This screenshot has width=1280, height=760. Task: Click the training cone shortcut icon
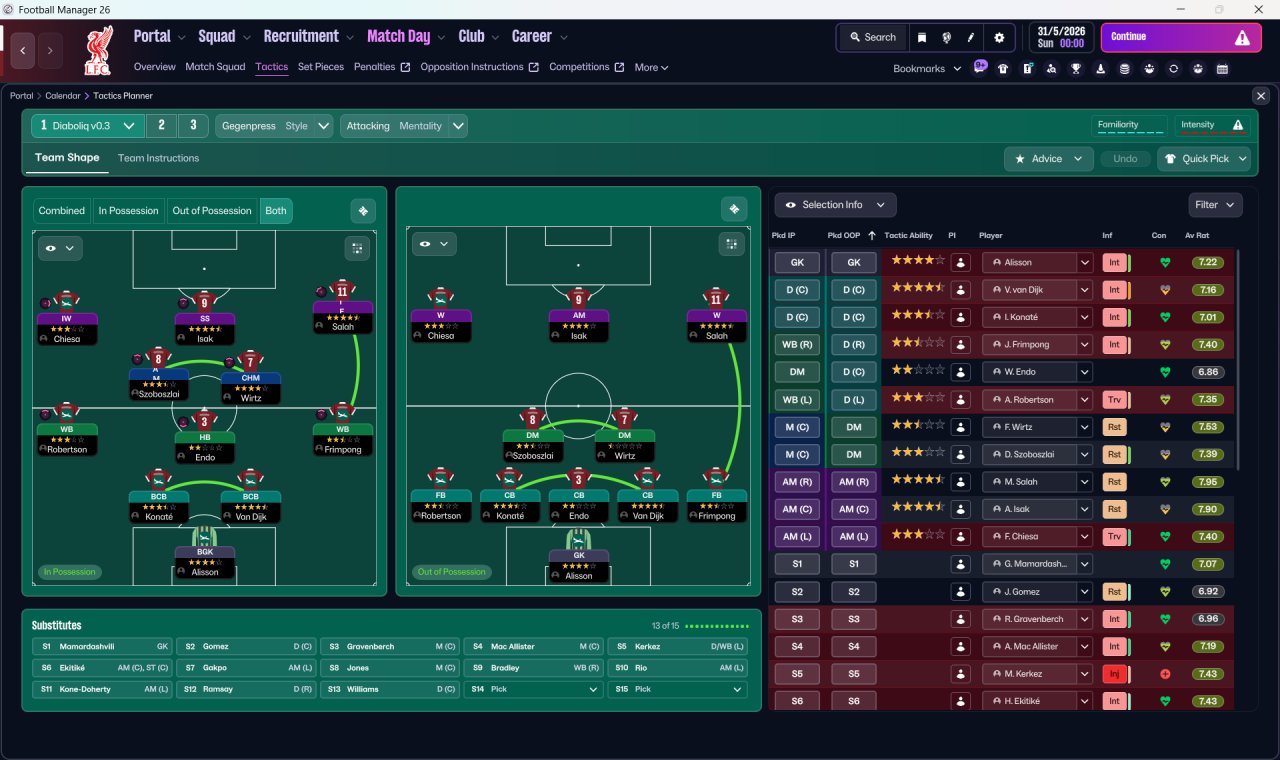point(1101,69)
